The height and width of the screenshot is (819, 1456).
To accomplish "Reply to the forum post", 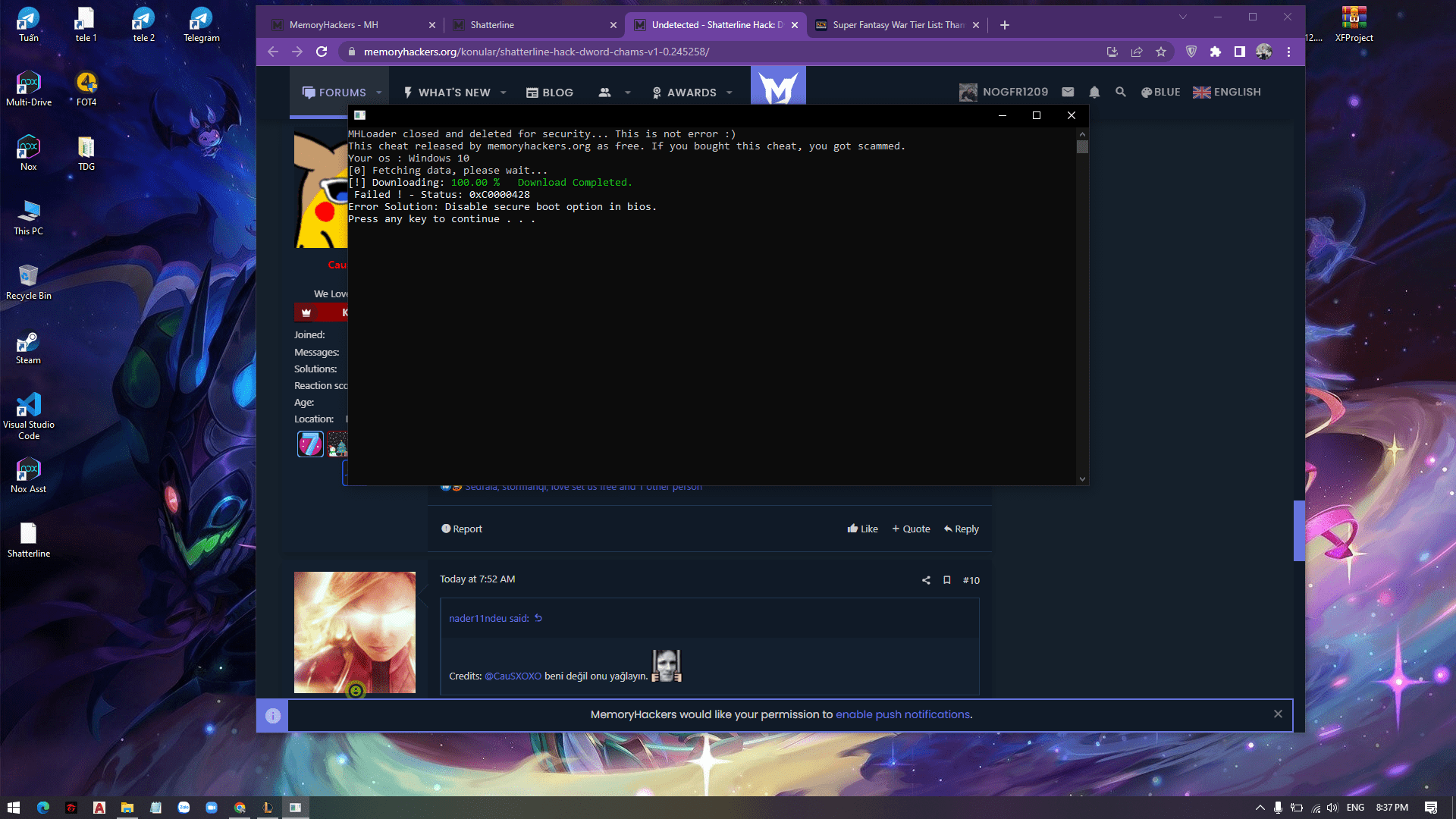I will click(x=961, y=529).
